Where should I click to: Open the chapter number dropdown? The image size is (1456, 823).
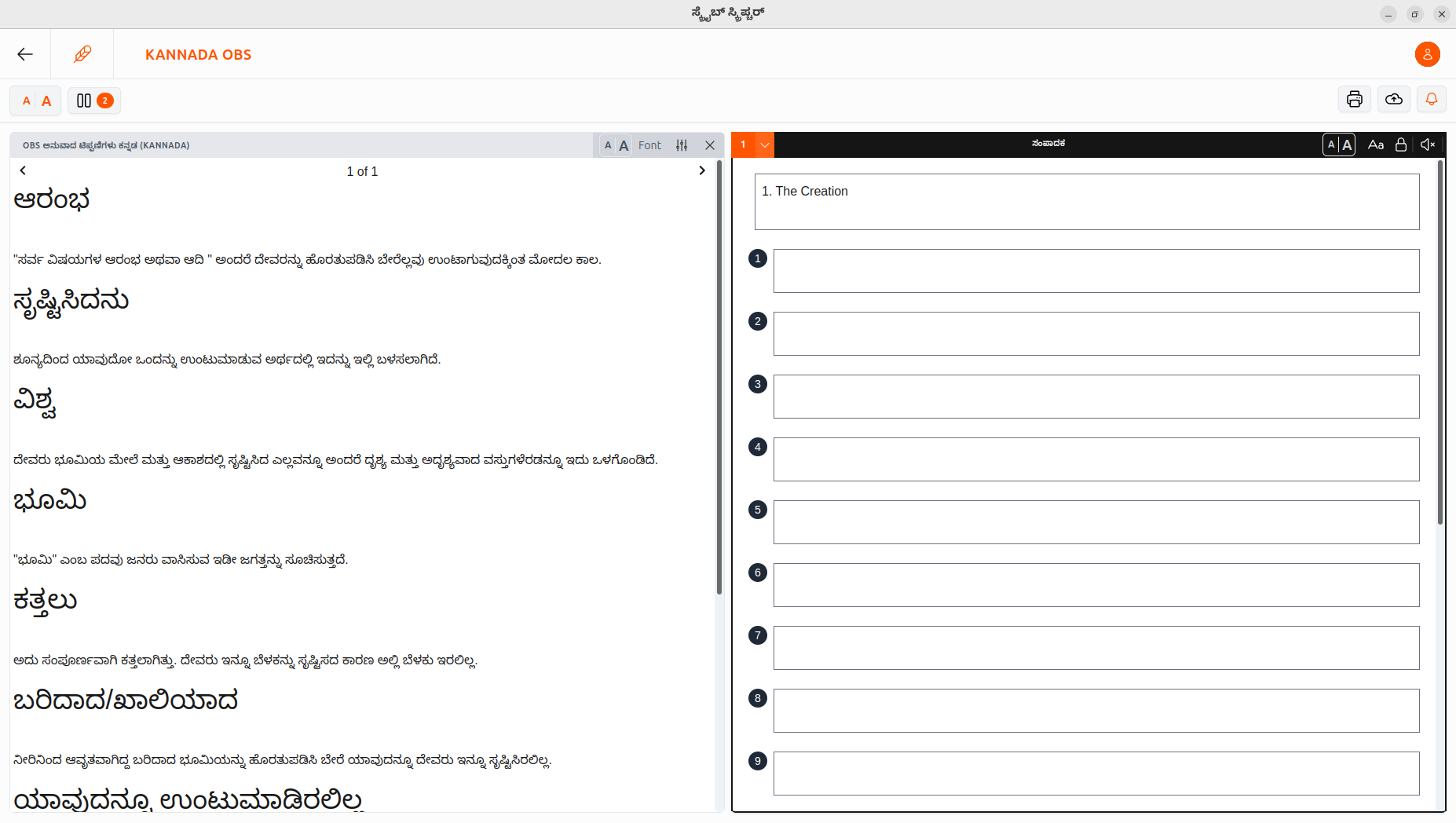click(x=765, y=144)
